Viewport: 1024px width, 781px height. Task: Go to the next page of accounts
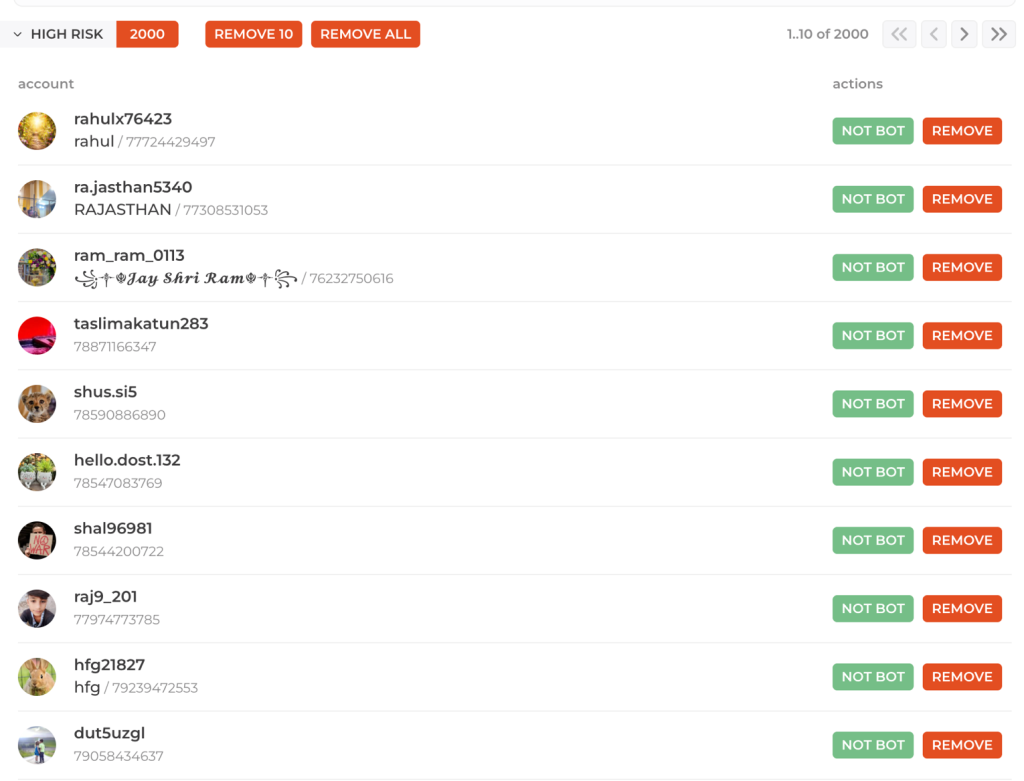click(x=963, y=33)
